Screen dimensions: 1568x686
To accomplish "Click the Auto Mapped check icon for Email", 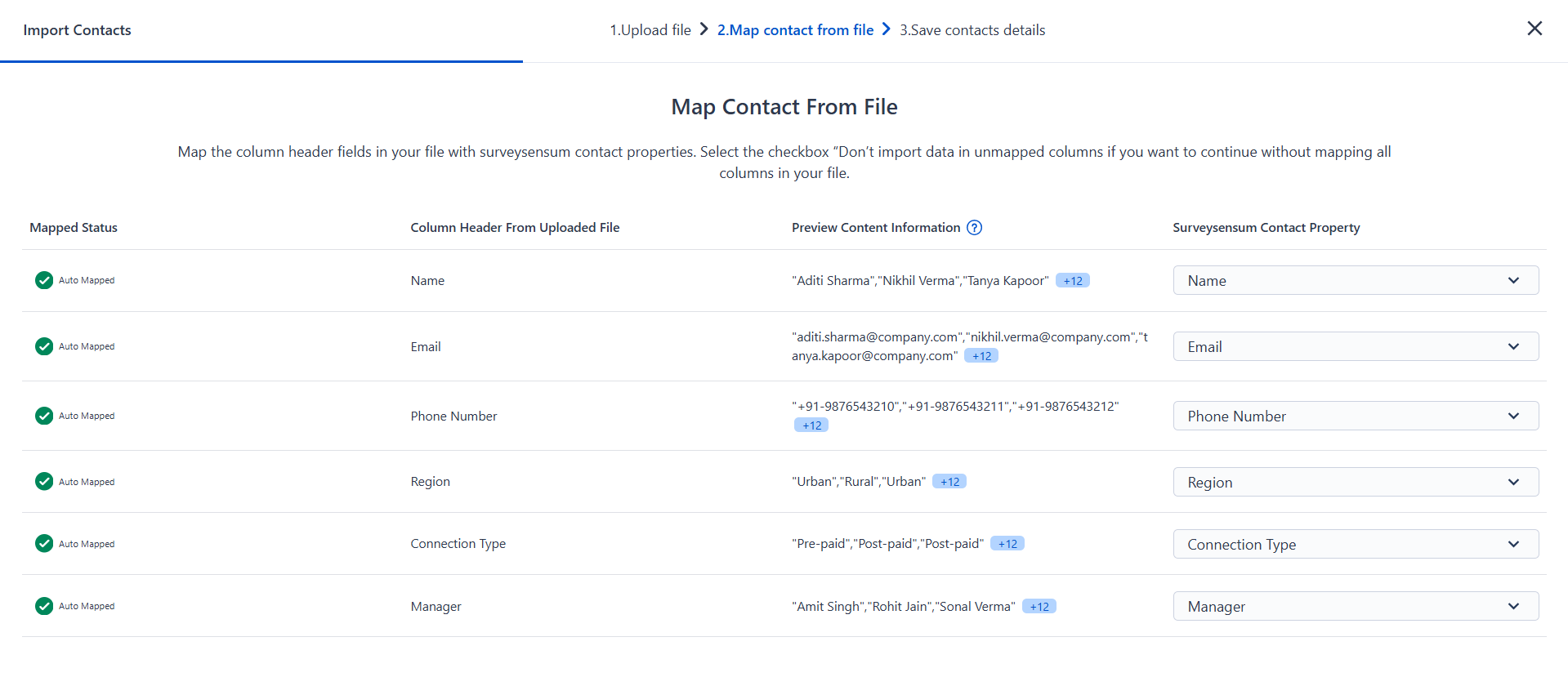I will point(44,346).
